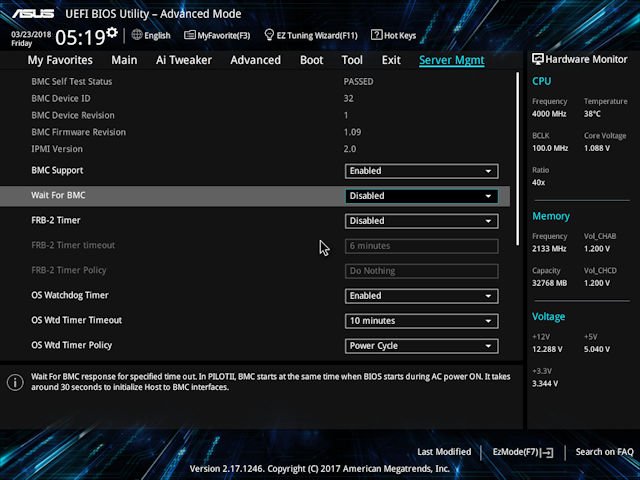Click the globe language icon
Image resolution: width=640 pixels, height=480 pixels.
(137, 35)
